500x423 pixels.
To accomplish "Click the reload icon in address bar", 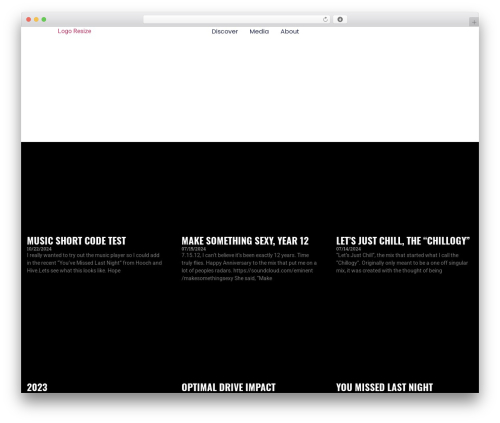I will [325, 19].
